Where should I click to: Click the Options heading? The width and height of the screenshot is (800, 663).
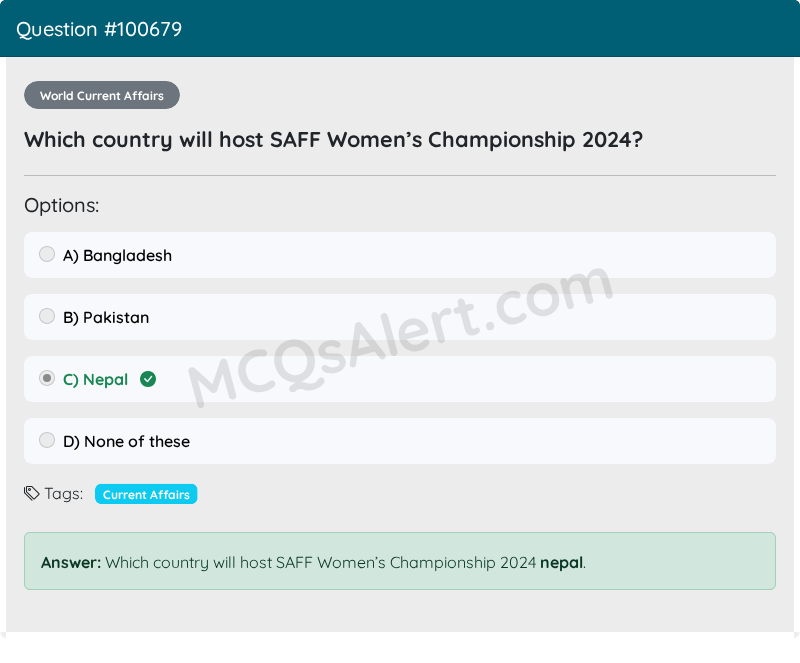pyautogui.click(x=62, y=205)
